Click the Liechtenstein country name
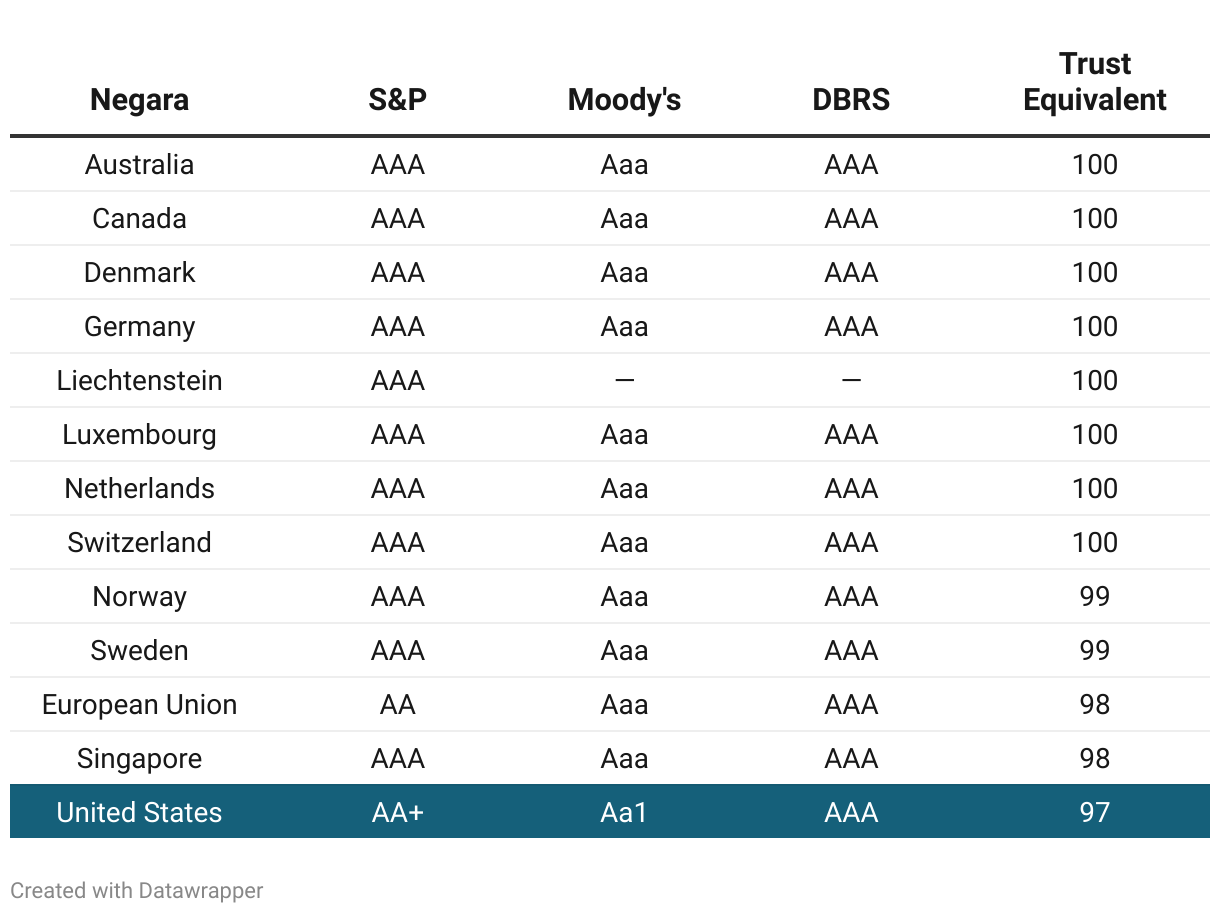This screenshot has width=1220, height=914. (x=139, y=381)
